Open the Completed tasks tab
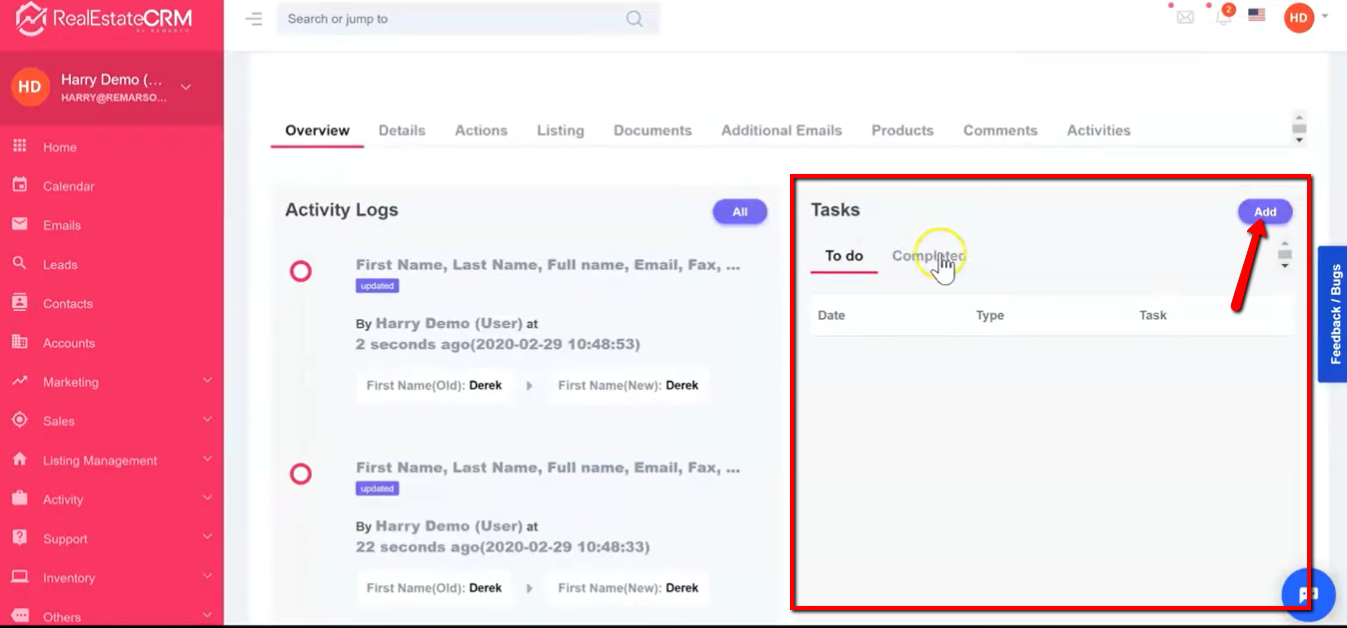Image resolution: width=1347 pixels, height=628 pixels. pyautogui.click(x=928, y=256)
